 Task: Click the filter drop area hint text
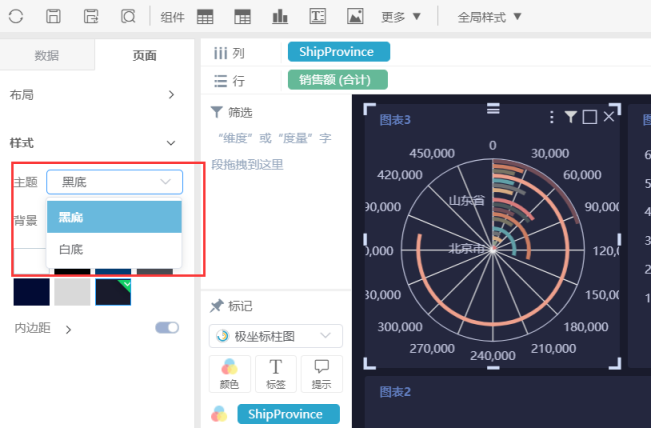tap(272, 151)
